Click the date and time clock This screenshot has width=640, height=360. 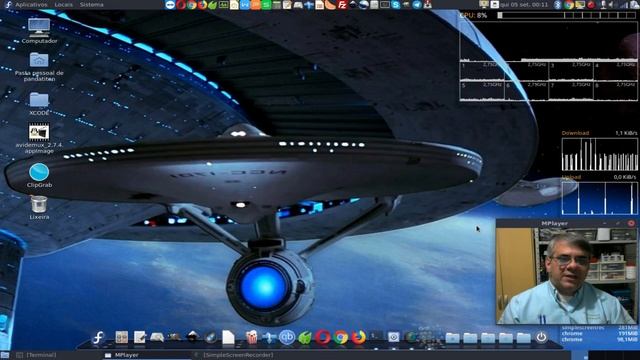pyautogui.click(x=524, y=4)
